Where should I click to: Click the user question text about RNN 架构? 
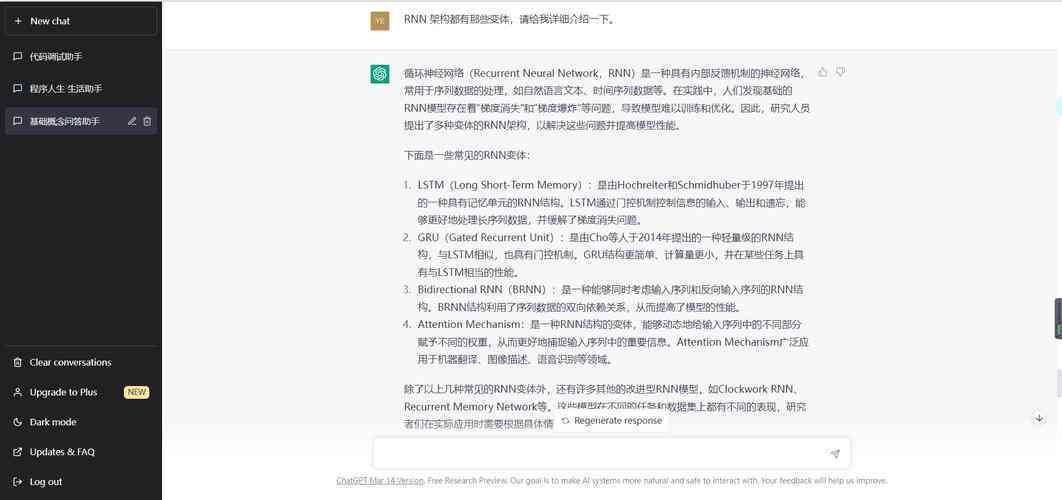pyautogui.click(x=509, y=19)
